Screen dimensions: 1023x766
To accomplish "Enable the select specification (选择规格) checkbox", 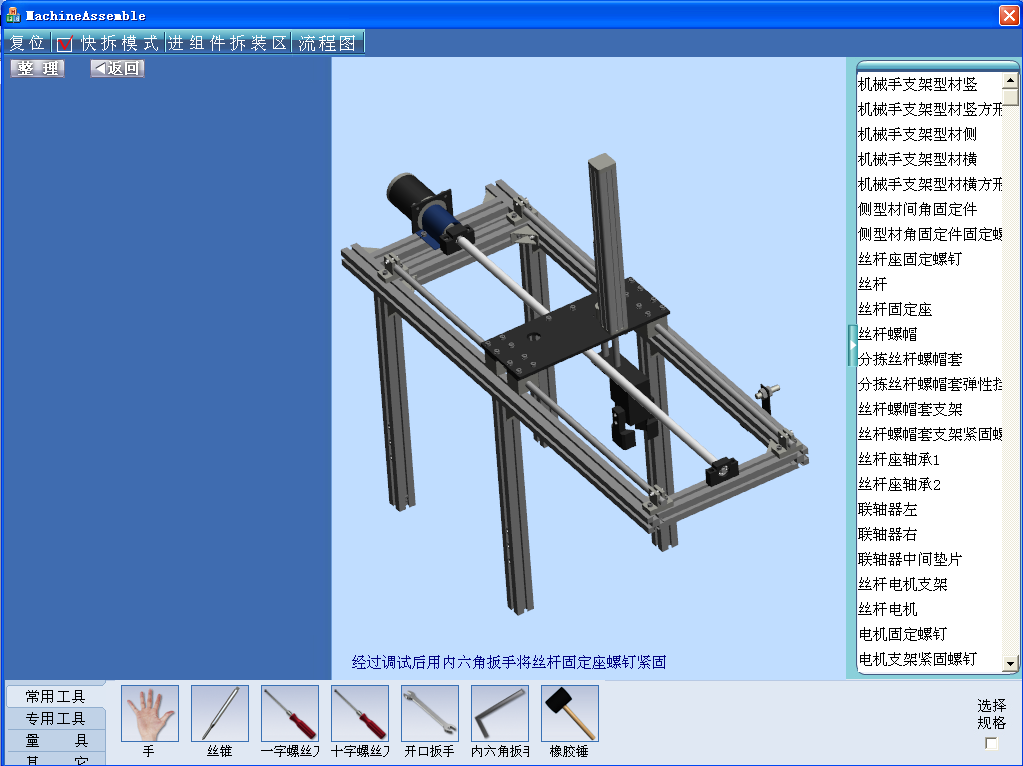I will click(991, 744).
